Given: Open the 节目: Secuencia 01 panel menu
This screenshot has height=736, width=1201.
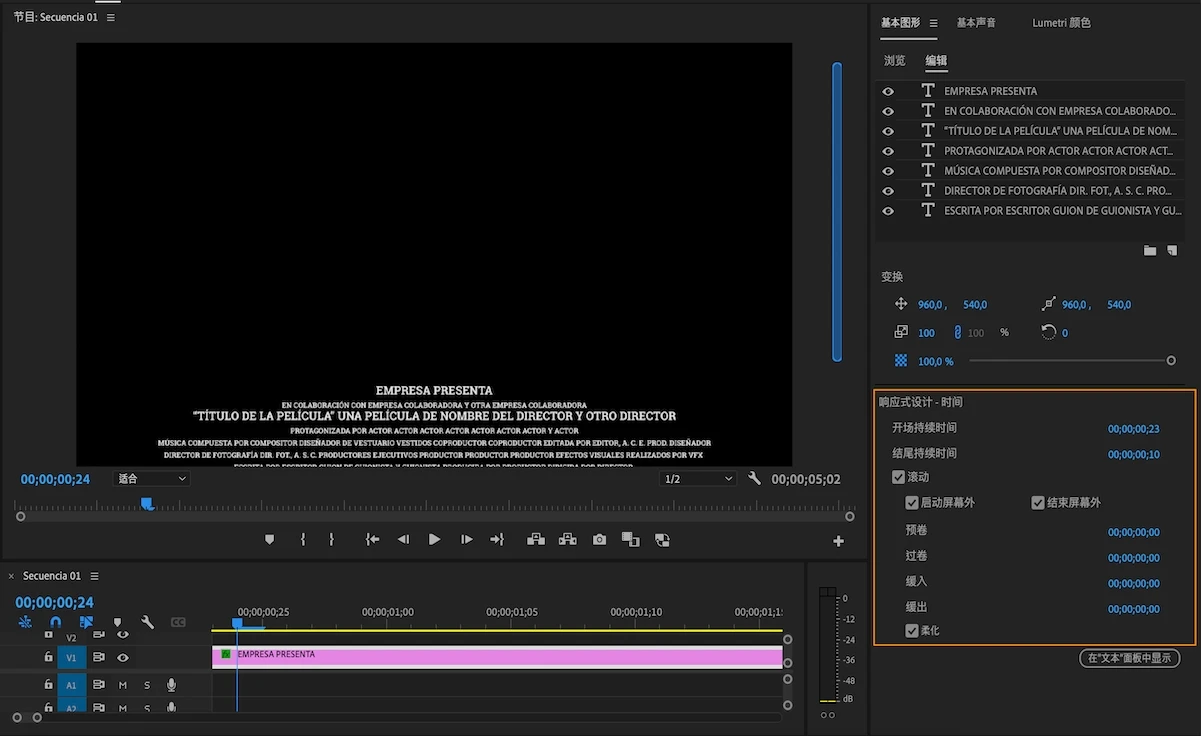Looking at the screenshot, I should pos(111,18).
